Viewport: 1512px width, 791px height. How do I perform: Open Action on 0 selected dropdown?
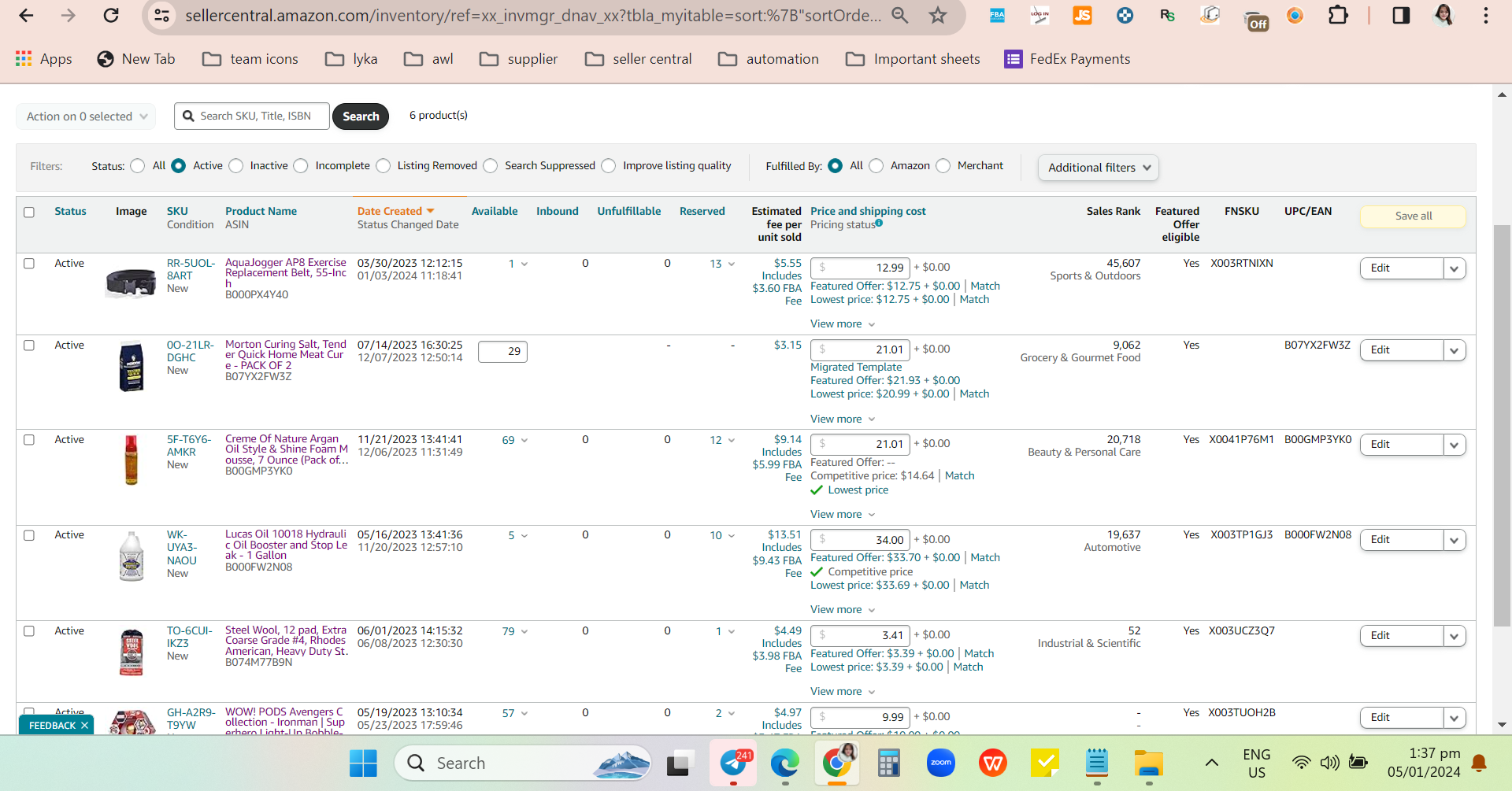[86, 116]
